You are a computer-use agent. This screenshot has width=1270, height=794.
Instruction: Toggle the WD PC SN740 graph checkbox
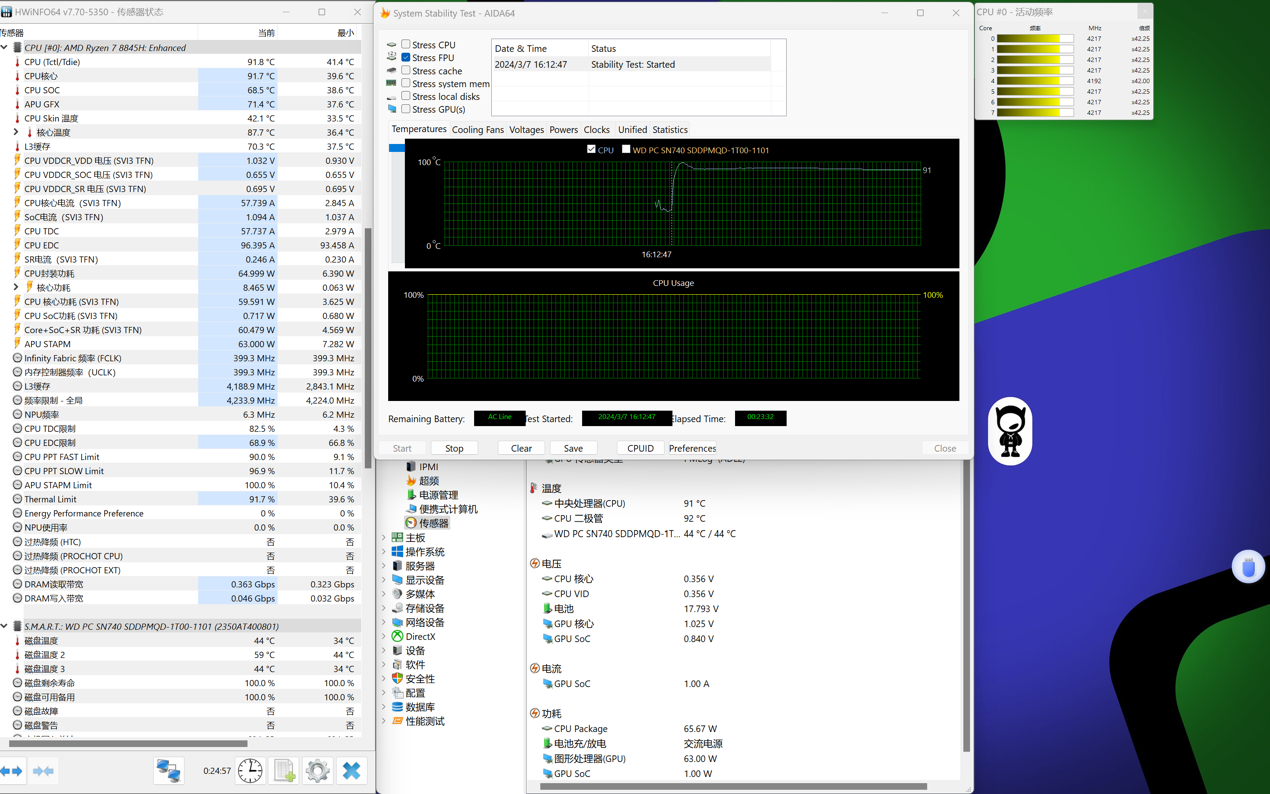pyautogui.click(x=626, y=150)
